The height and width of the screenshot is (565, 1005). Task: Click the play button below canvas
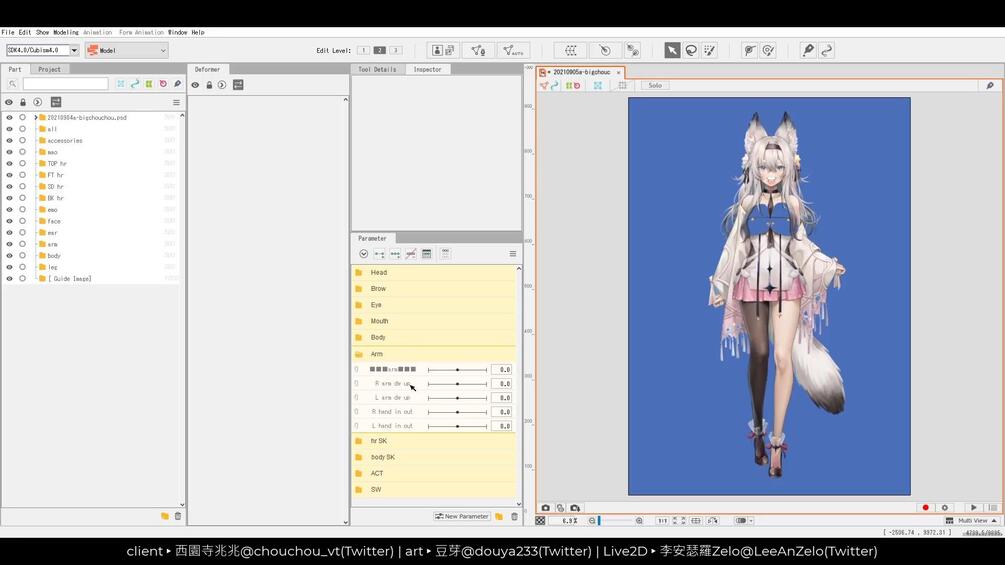[x=974, y=507]
